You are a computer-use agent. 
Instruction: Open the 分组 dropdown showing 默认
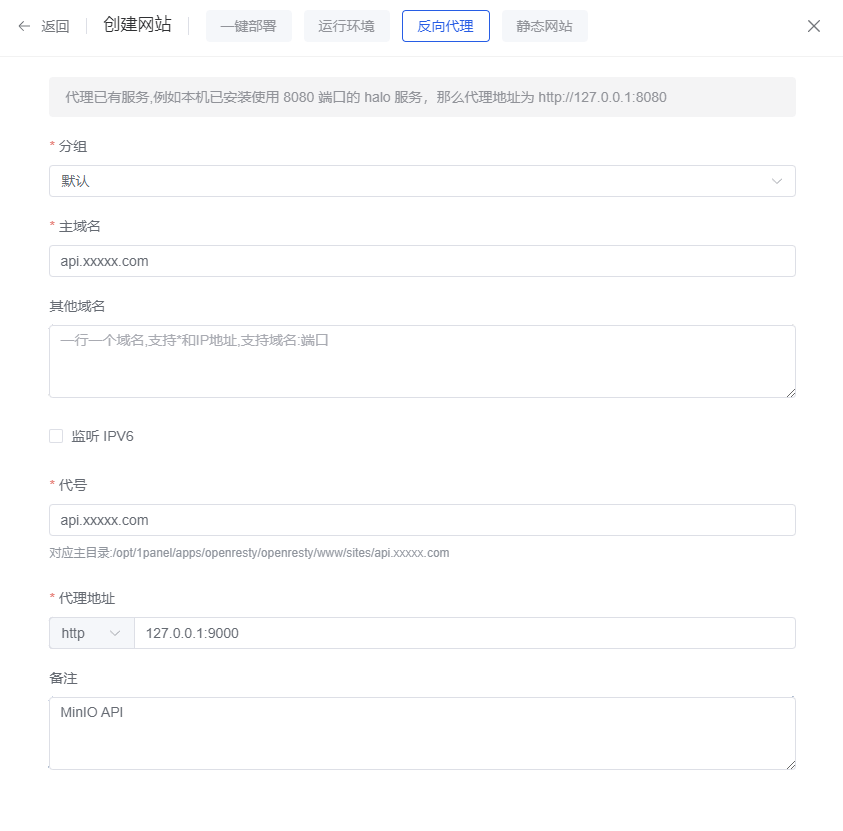[422, 181]
